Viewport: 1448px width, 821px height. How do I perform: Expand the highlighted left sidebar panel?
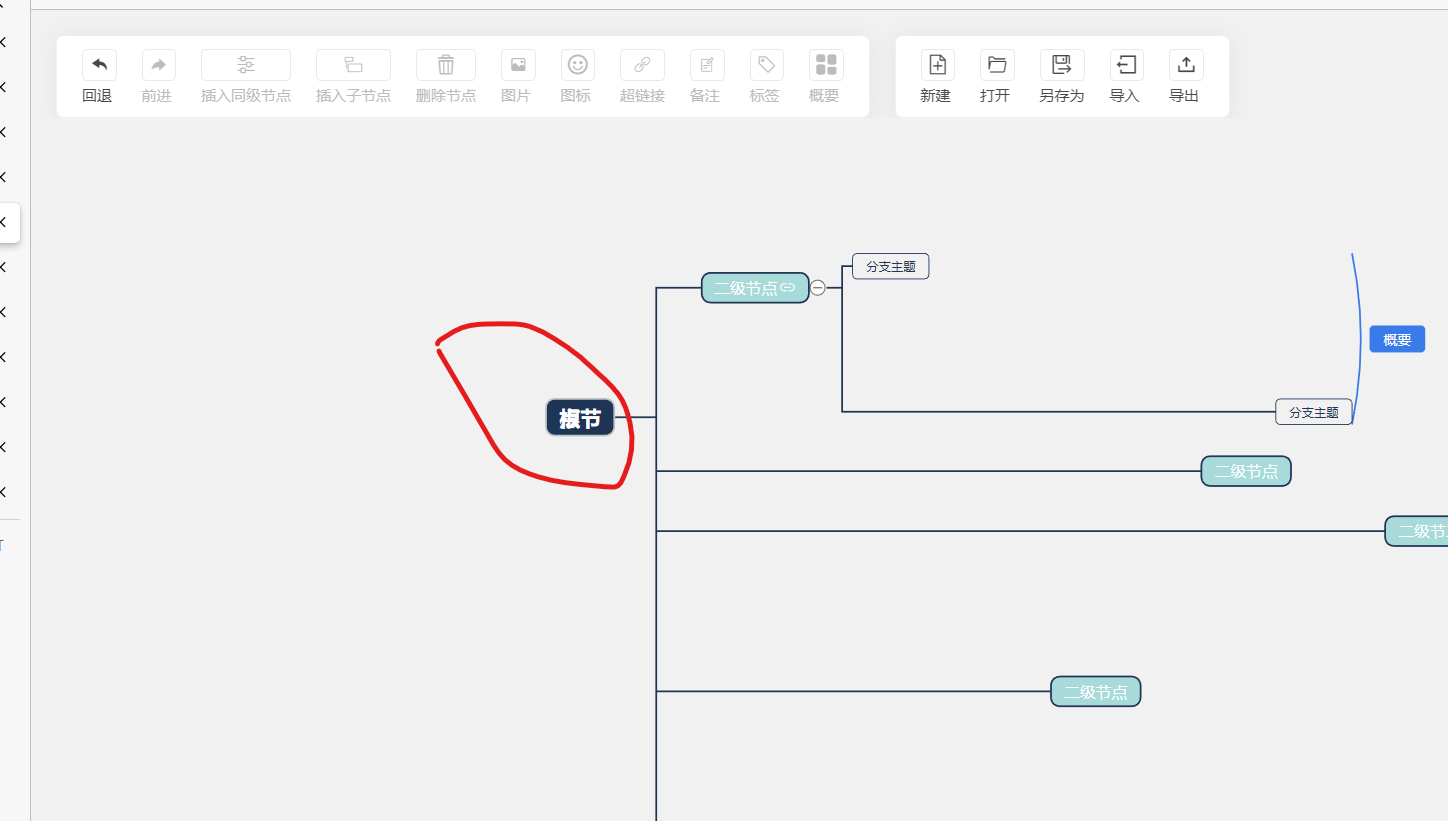click(x=8, y=222)
